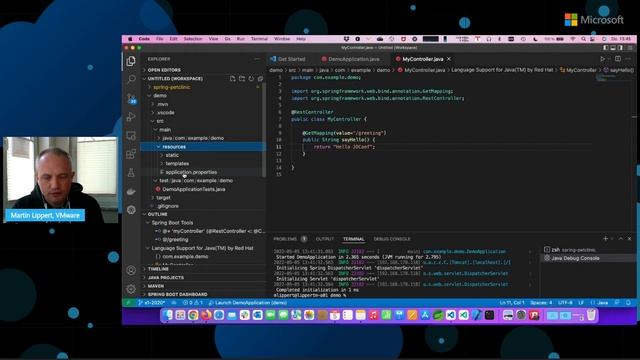640x360 pixels.
Task: Switch to OUTPUT panel tab
Action: [324, 239]
